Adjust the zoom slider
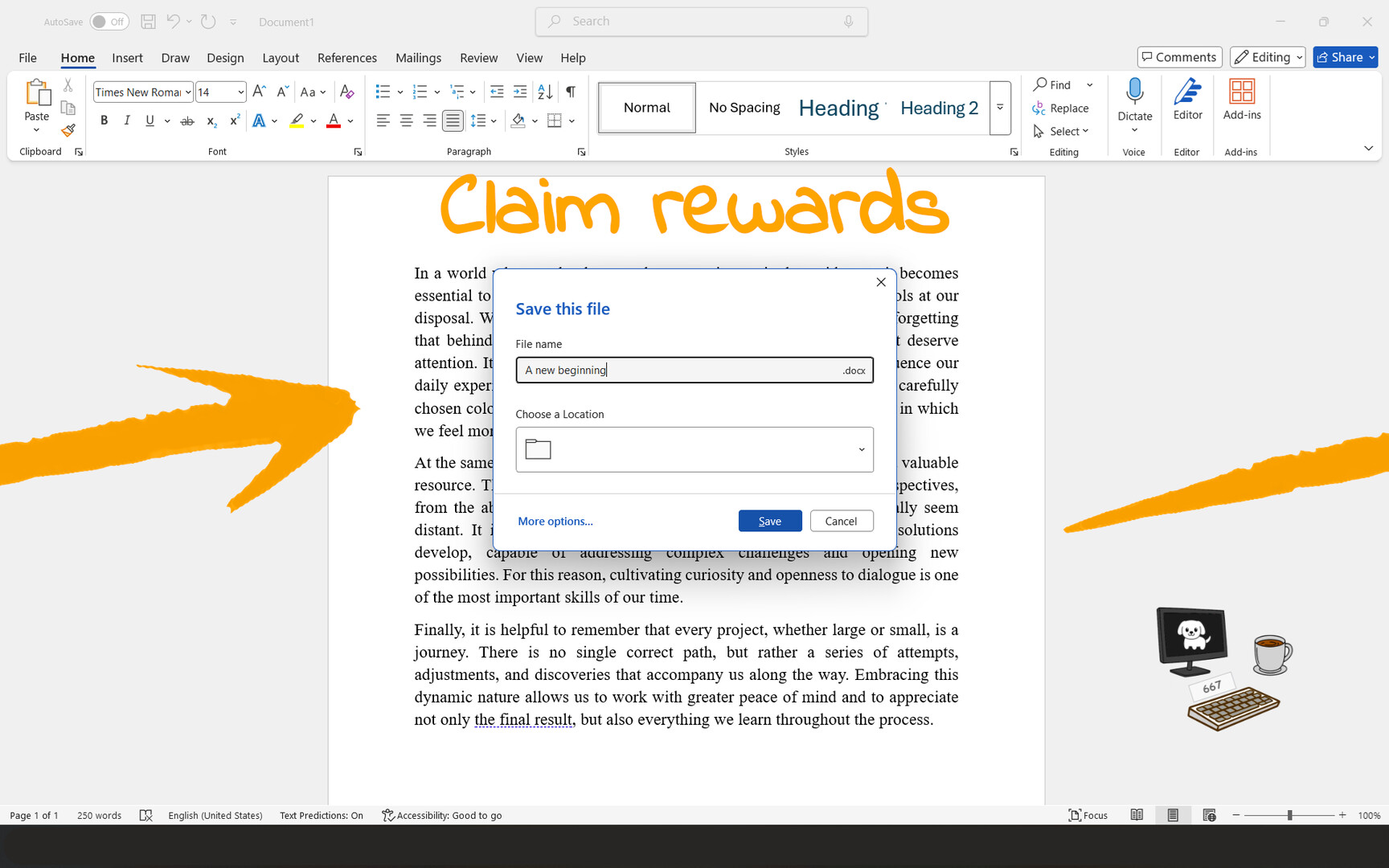This screenshot has width=1389, height=868. pos(1289,815)
